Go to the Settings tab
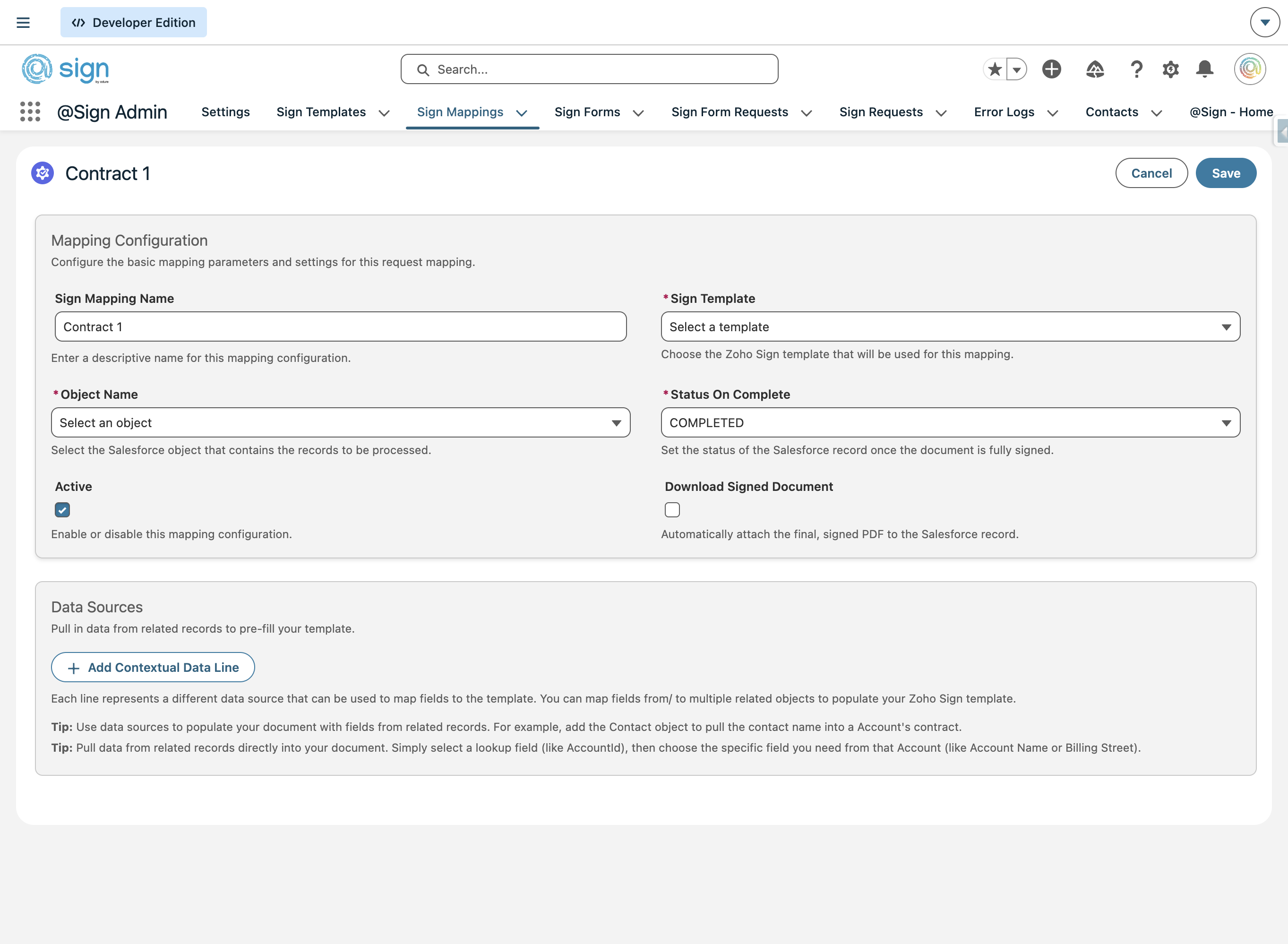 click(x=226, y=112)
